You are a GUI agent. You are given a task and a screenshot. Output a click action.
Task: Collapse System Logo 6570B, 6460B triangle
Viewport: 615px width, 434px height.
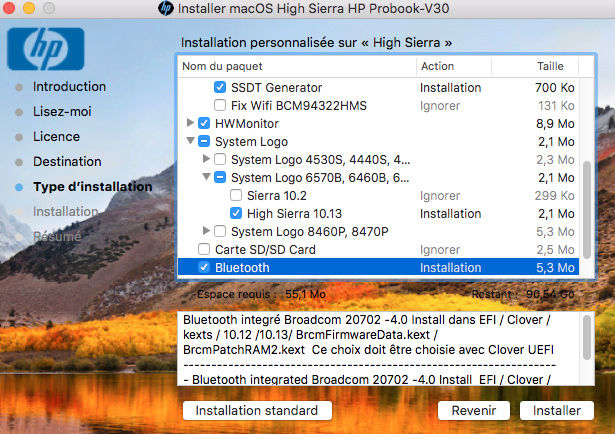[x=206, y=176]
